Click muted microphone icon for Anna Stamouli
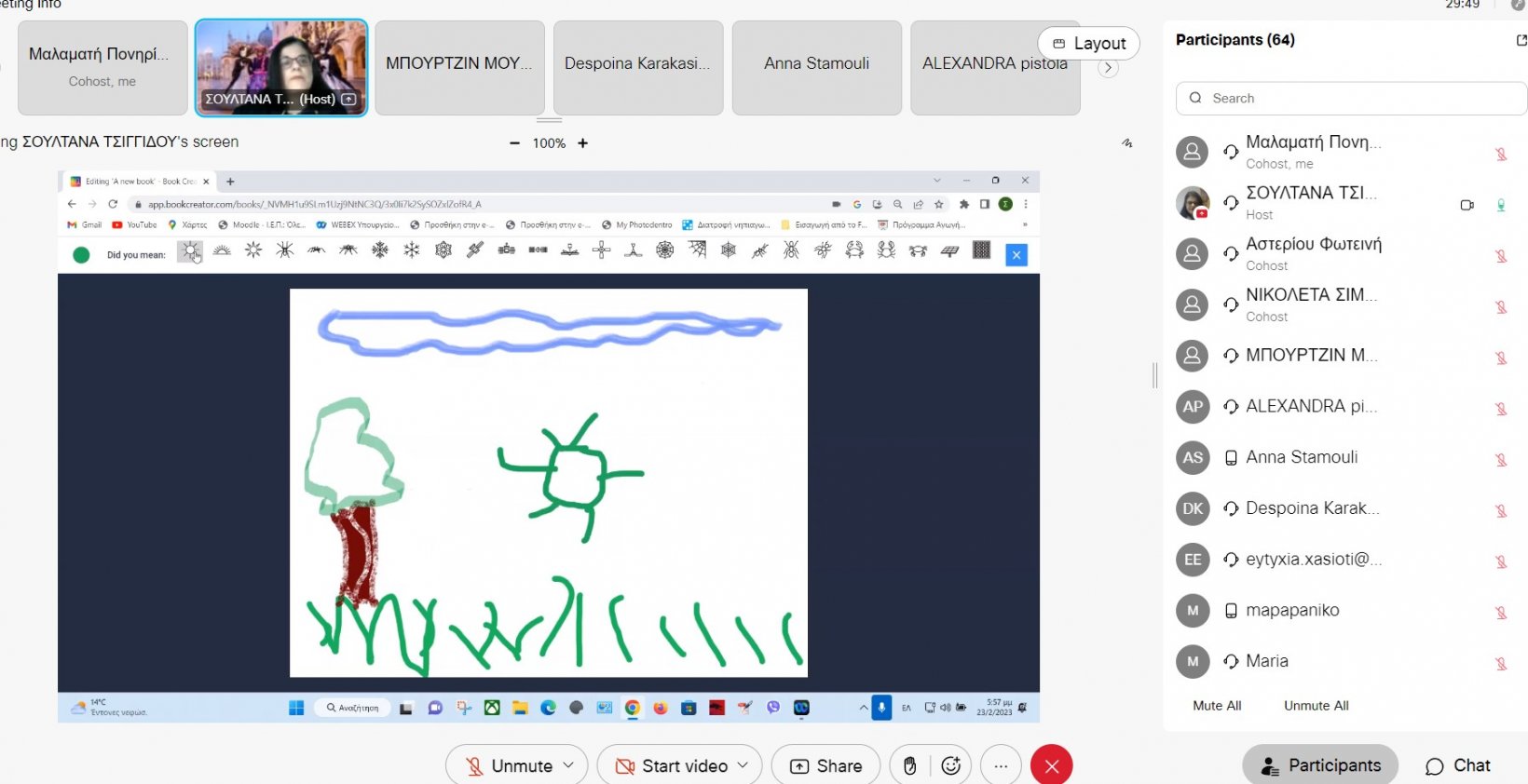 click(x=1501, y=459)
